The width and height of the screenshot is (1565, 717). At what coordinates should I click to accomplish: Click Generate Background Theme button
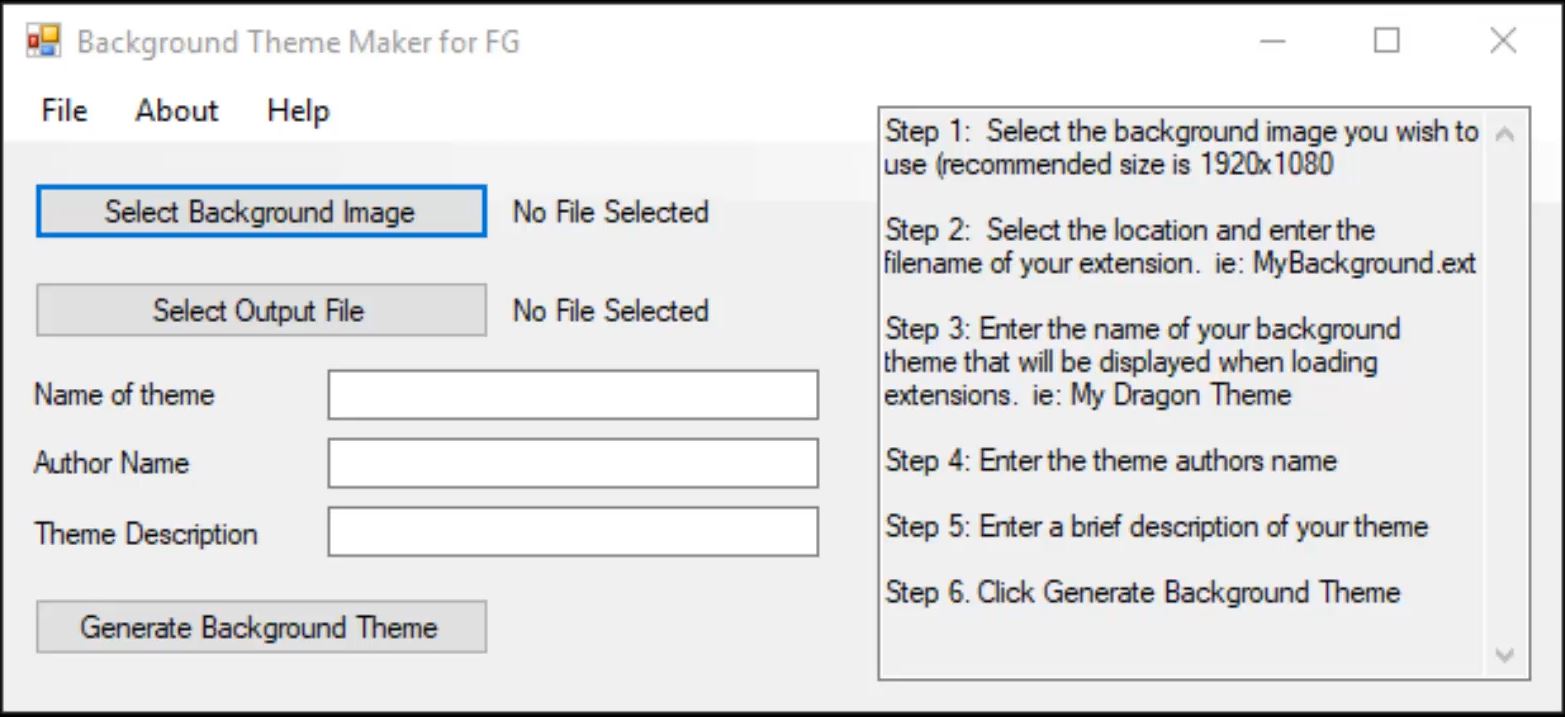tap(261, 627)
